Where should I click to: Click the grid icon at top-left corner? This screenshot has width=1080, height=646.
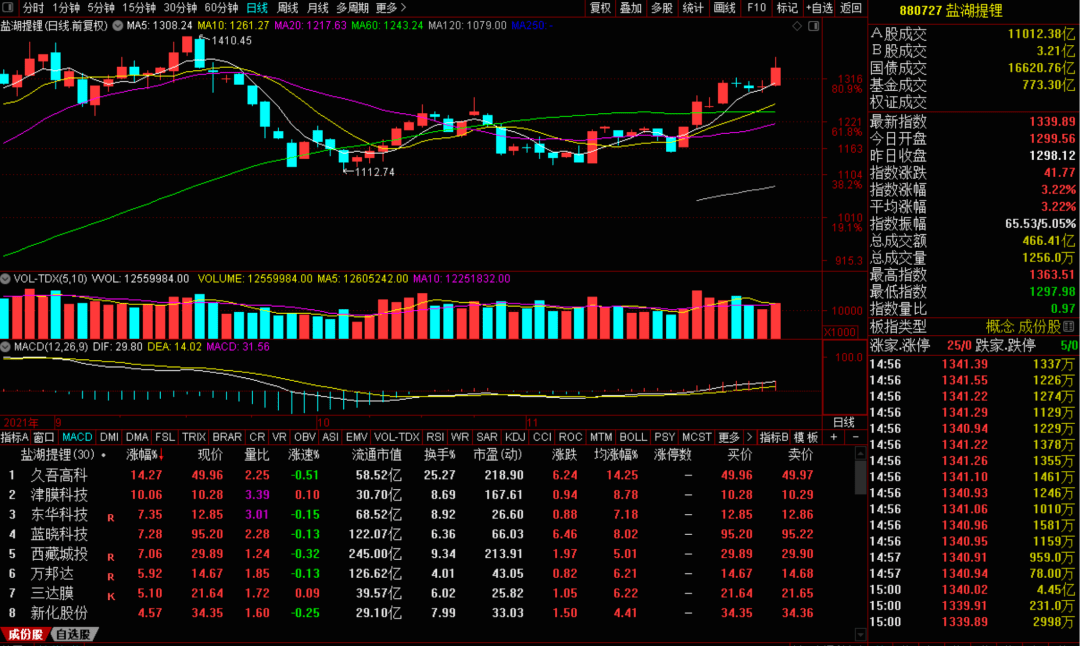coord(10,8)
